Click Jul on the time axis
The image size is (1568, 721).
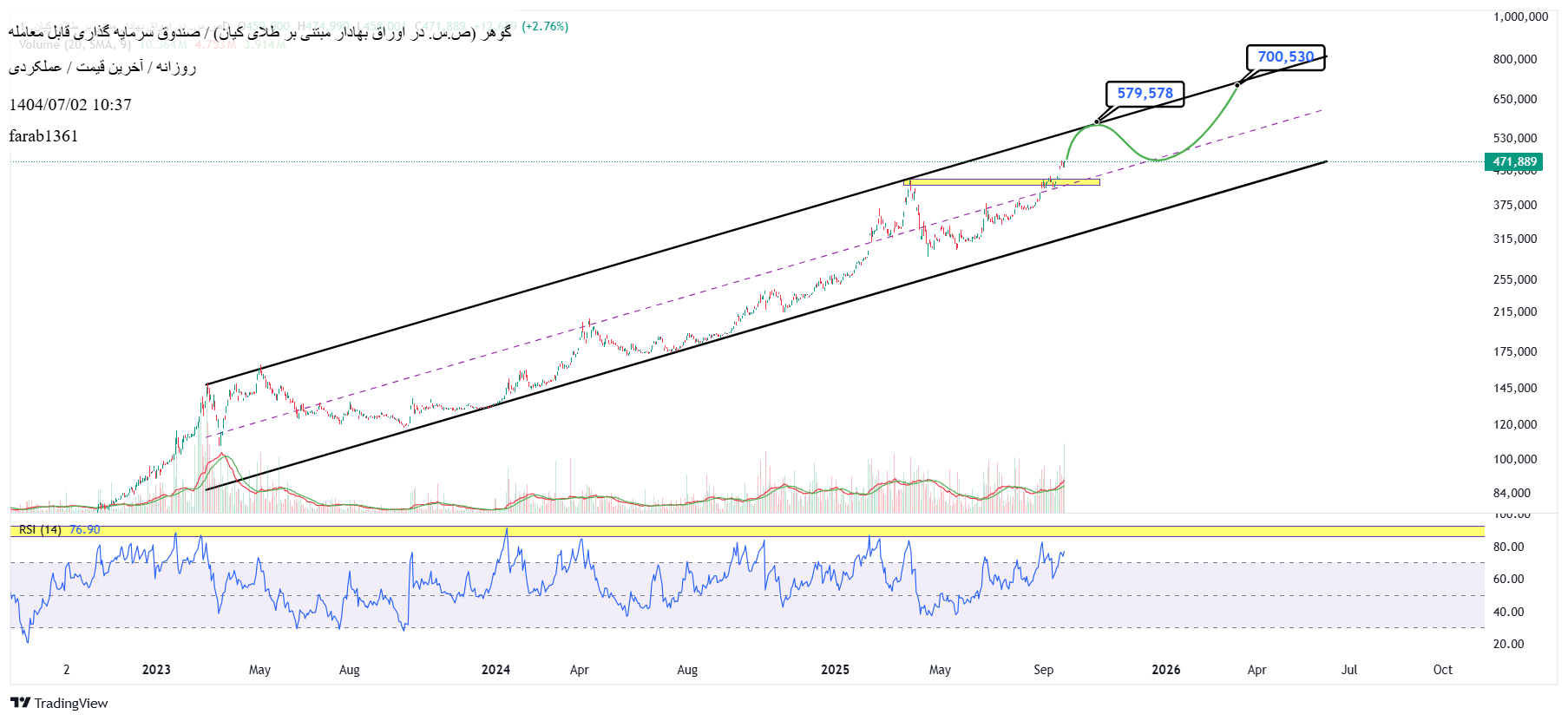[1348, 670]
